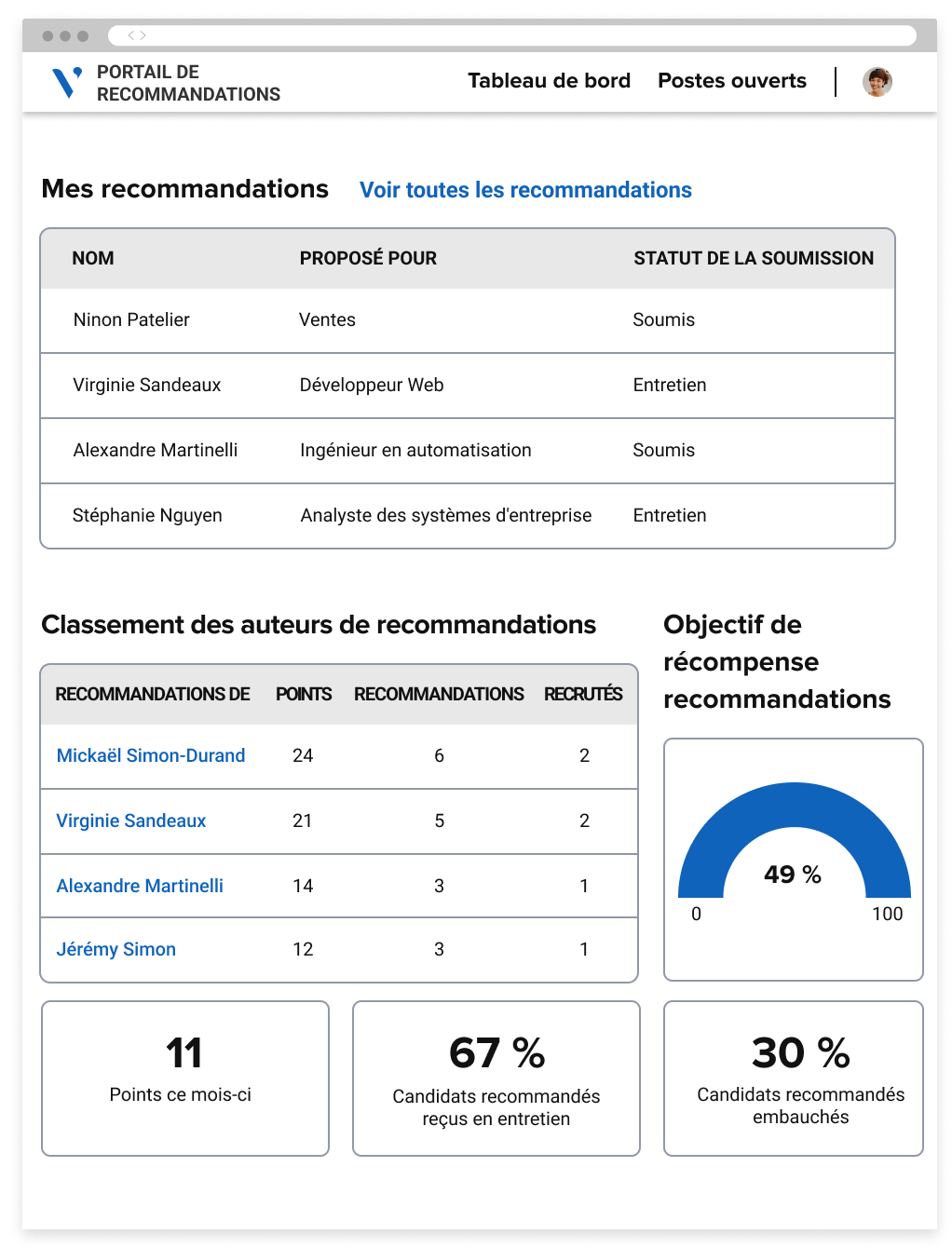The image size is (952, 1248).
Task: Open Jérémy Simon's leaderboard link
Action: [116, 949]
